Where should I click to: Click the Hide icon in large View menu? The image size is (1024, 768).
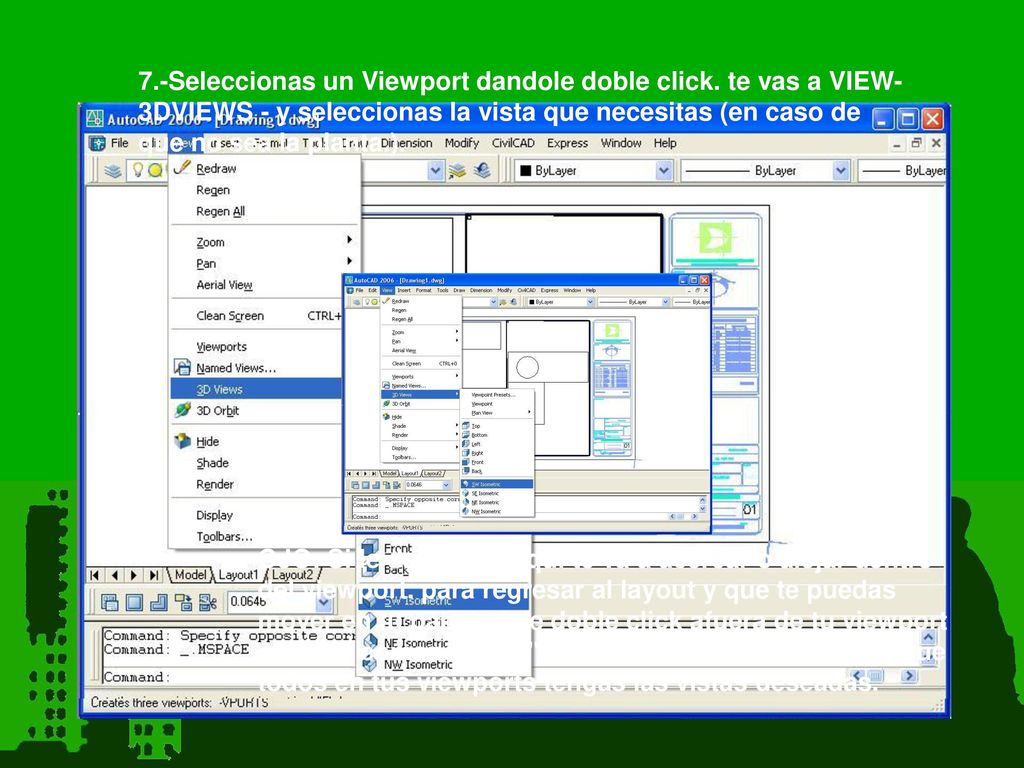(182, 441)
